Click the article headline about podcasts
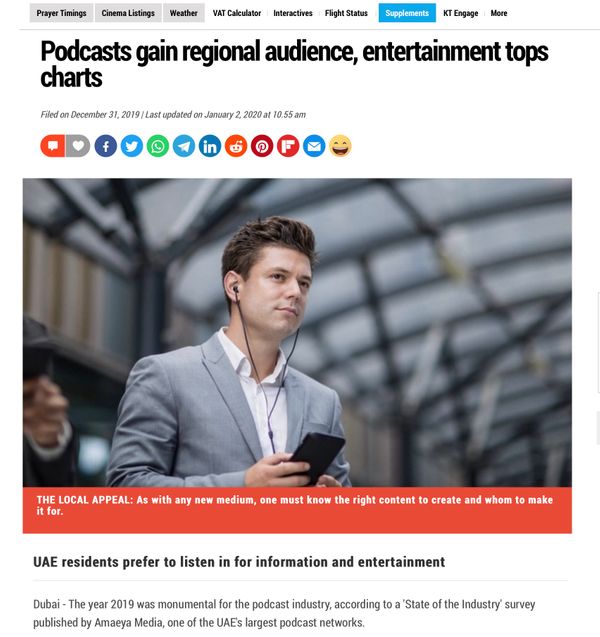Image resolution: width=600 pixels, height=637 pixels. click(294, 64)
